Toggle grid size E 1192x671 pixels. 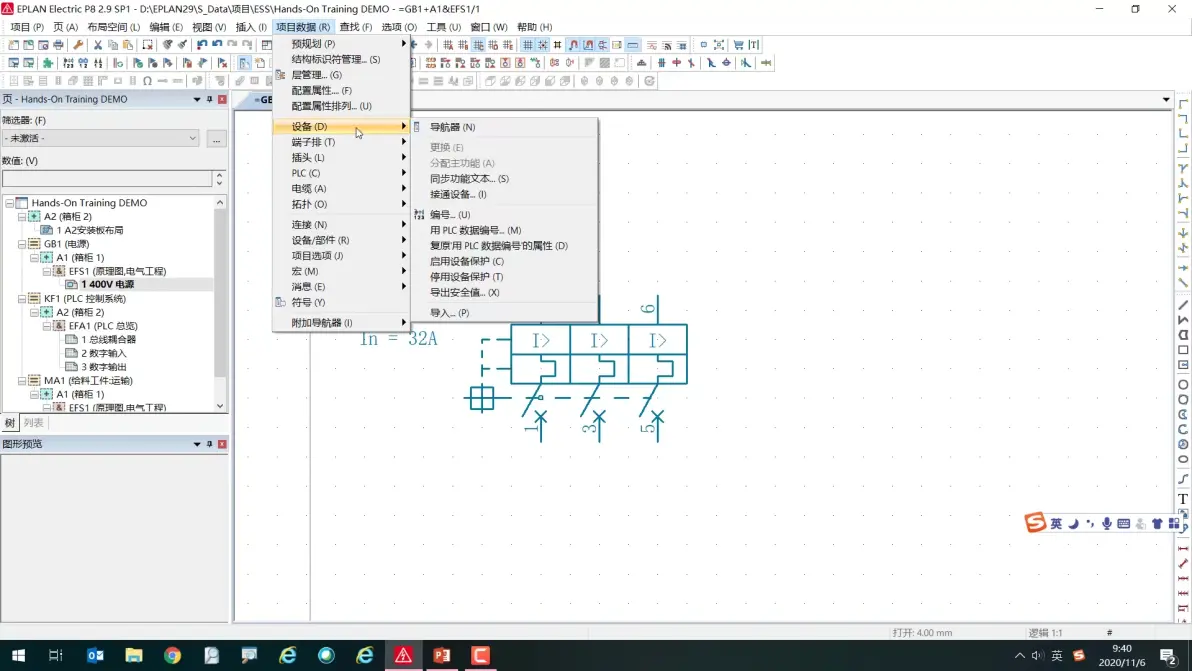click(x=508, y=45)
